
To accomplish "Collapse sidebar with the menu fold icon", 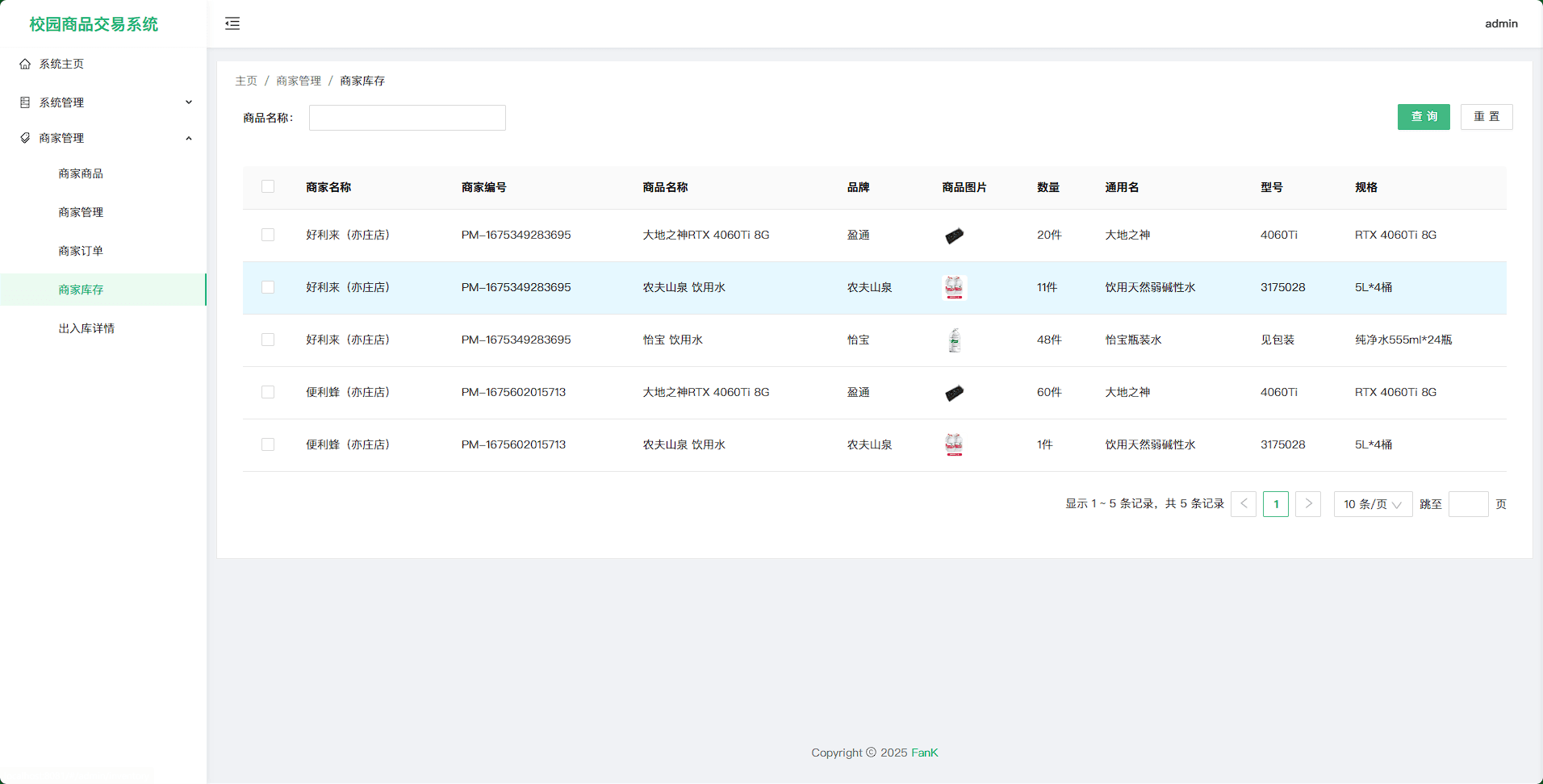I will point(232,23).
